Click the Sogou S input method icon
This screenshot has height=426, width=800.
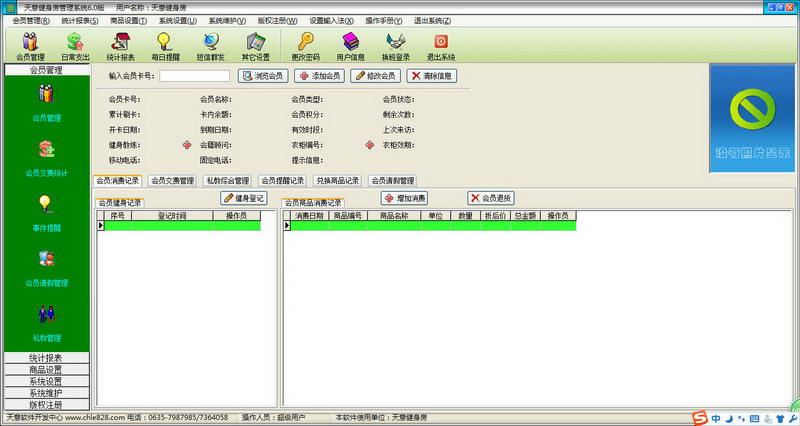[x=700, y=418]
